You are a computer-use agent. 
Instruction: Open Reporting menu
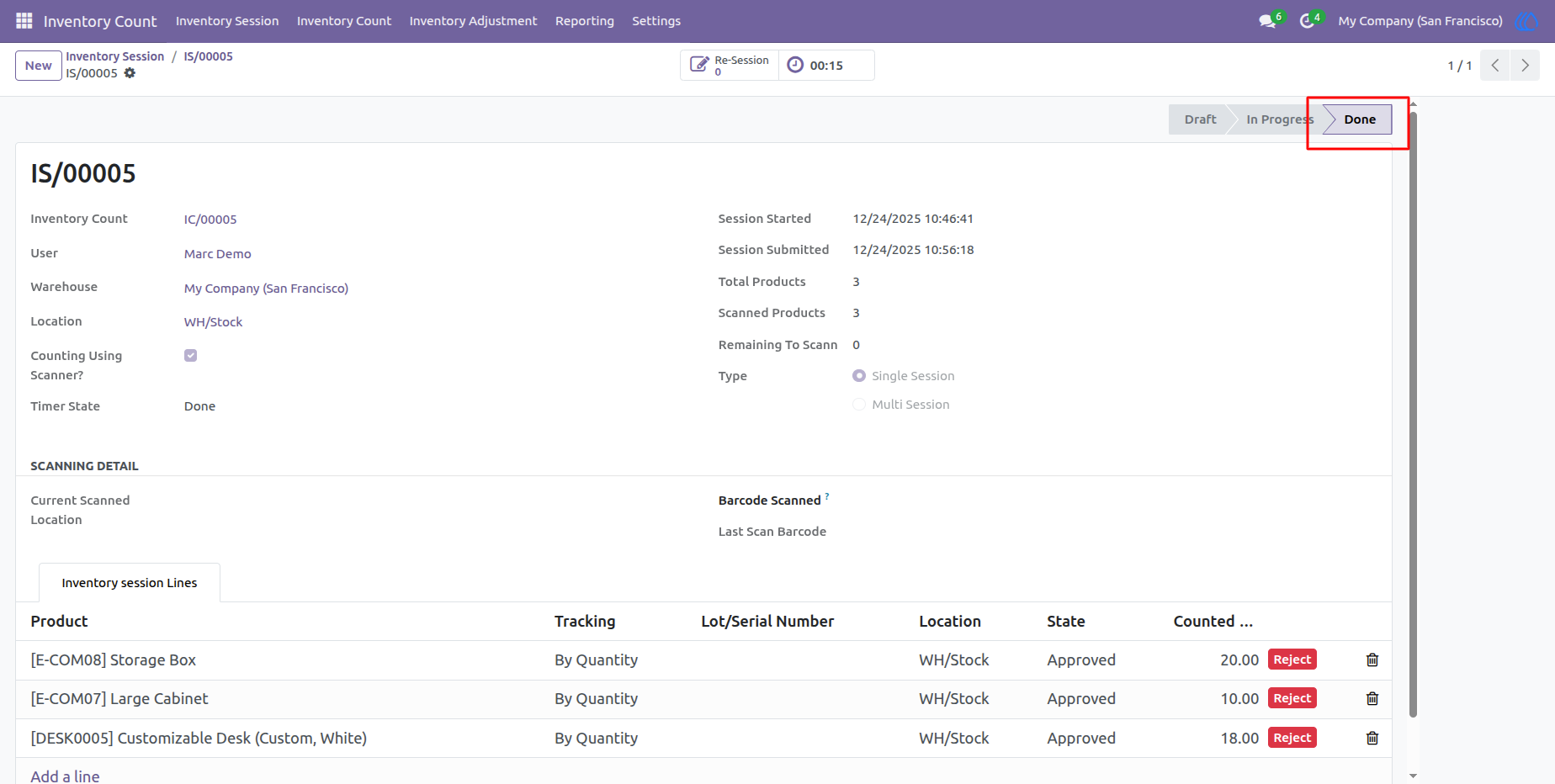point(585,21)
